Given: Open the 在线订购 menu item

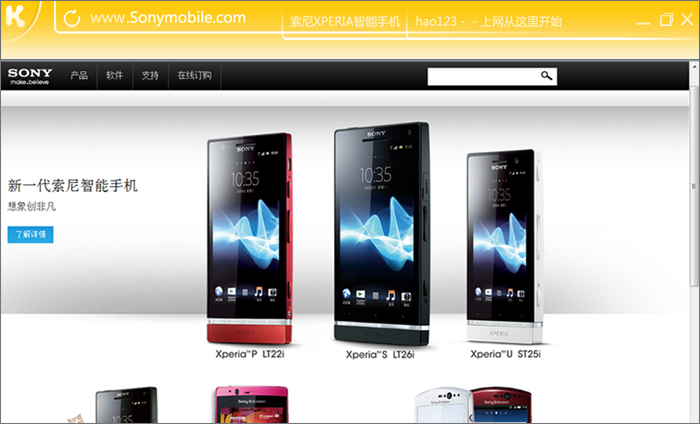Looking at the screenshot, I should (194, 75).
